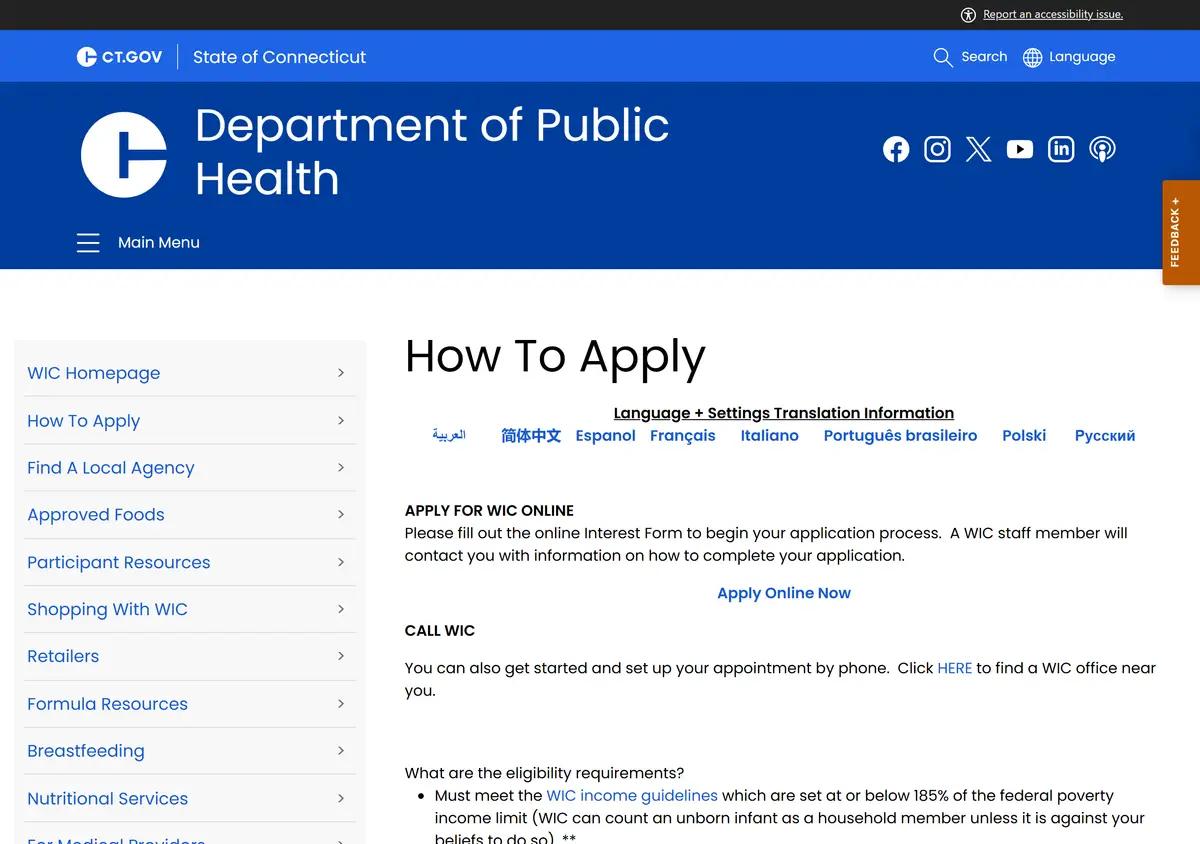Screen dimensions: 1200x844
Task: Expand chevron next to Breastfeeding
Action: click(x=341, y=750)
